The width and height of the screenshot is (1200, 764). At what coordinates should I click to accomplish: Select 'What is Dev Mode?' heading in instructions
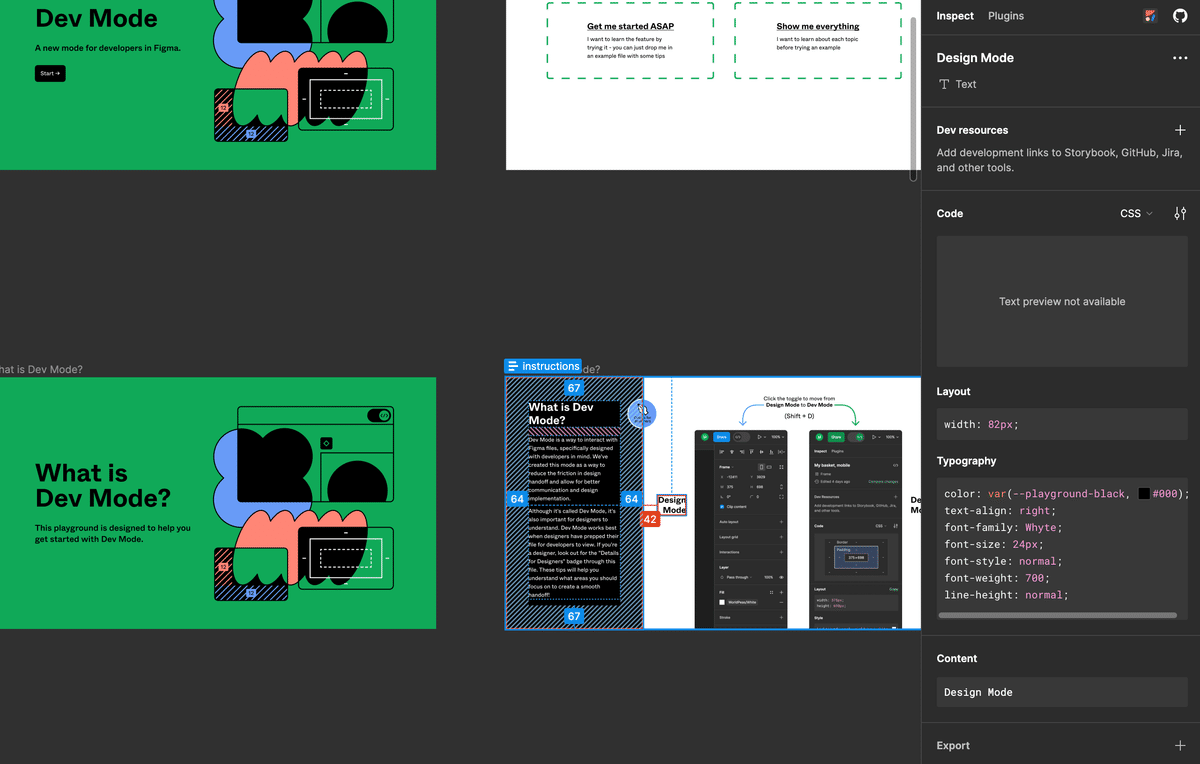pos(573,414)
